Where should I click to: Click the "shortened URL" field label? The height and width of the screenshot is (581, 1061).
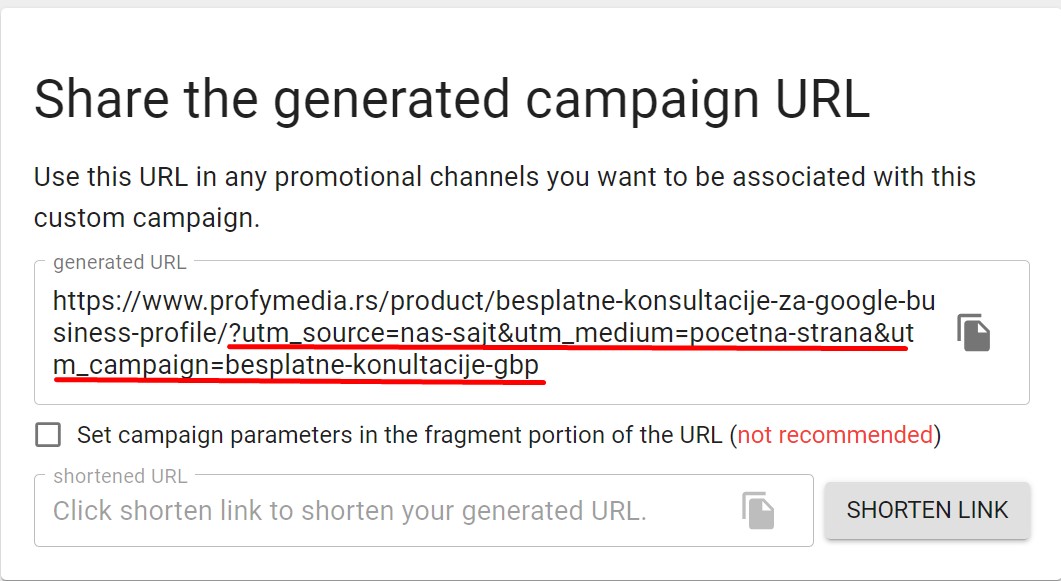[120, 476]
